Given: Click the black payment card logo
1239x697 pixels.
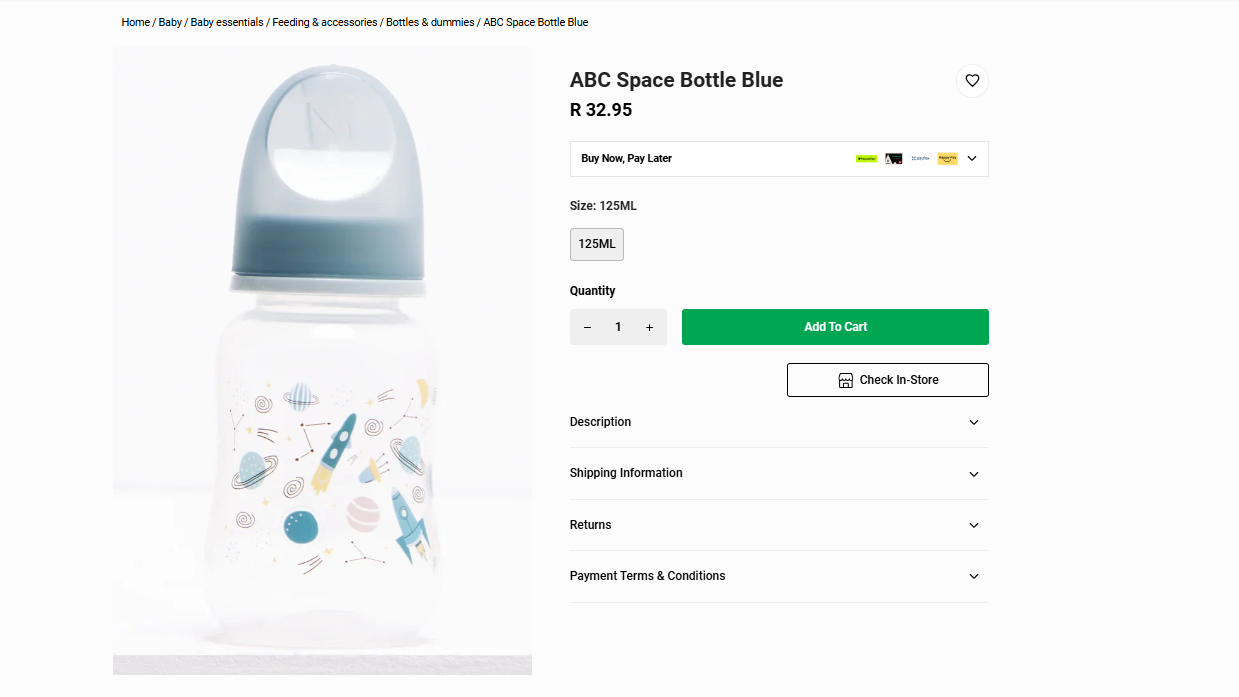Looking at the screenshot, I should (893, 159).
